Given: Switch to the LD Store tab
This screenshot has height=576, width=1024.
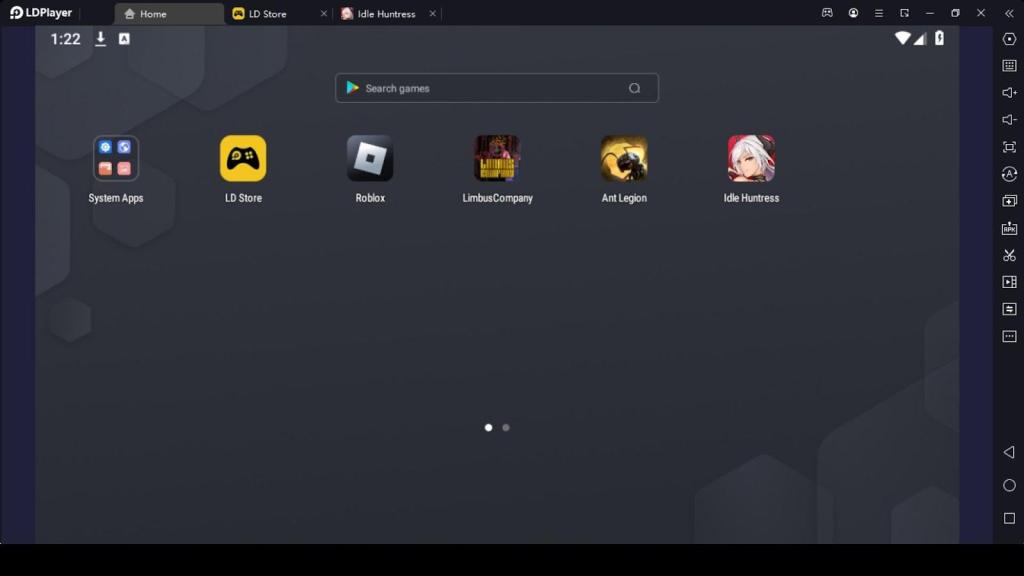Looking at the screenshot, I should (x=267, y=14).
